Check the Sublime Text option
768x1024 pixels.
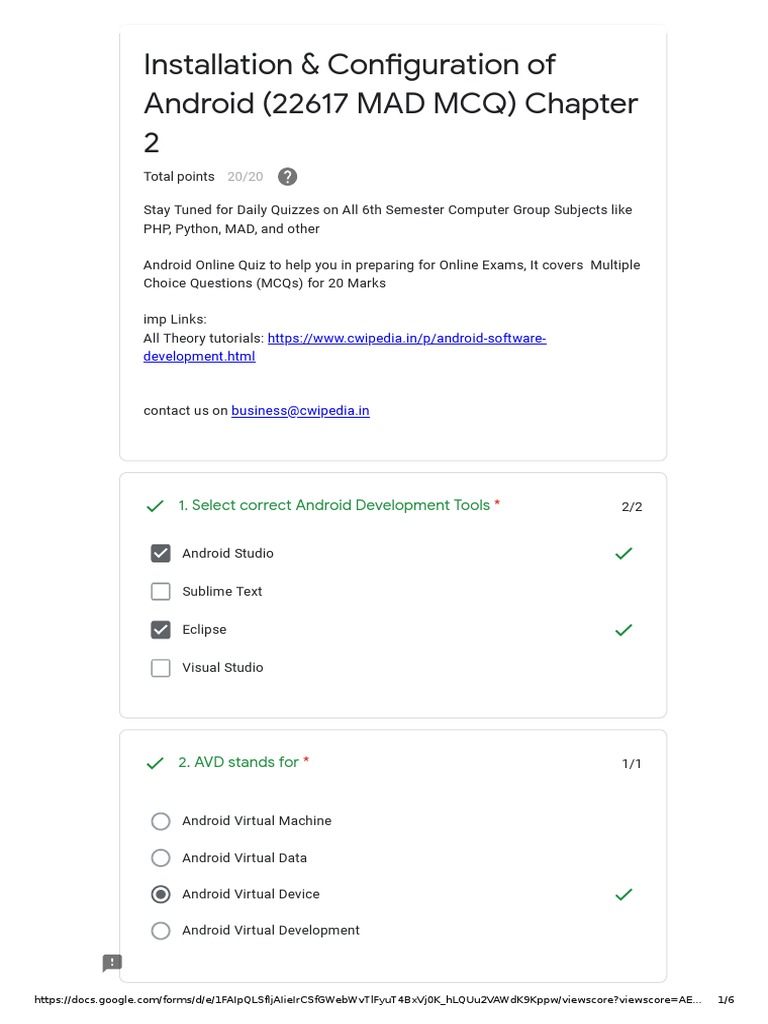[161, 592]
